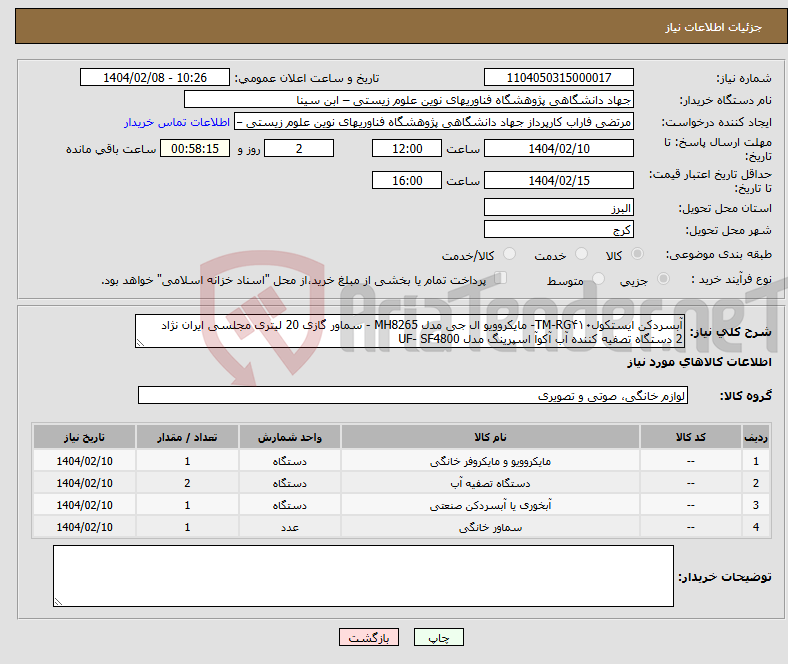The image size is (788, 664).
Task: Select the متوسط purchase type radio
Action: [x=597, y=280]
